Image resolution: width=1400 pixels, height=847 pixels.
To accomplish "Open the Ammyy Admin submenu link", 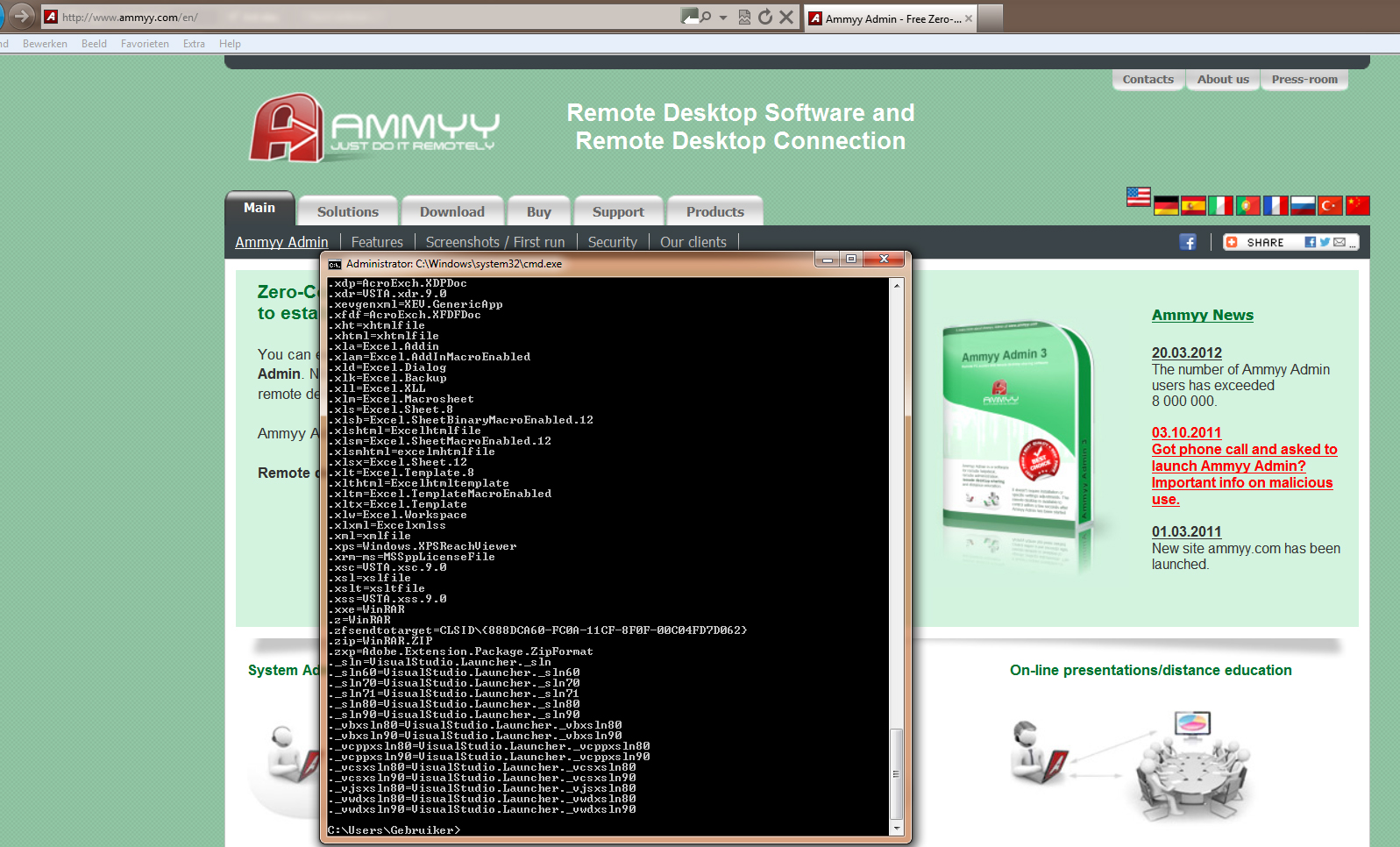I will pyautogui.click(x=281, y=242).
